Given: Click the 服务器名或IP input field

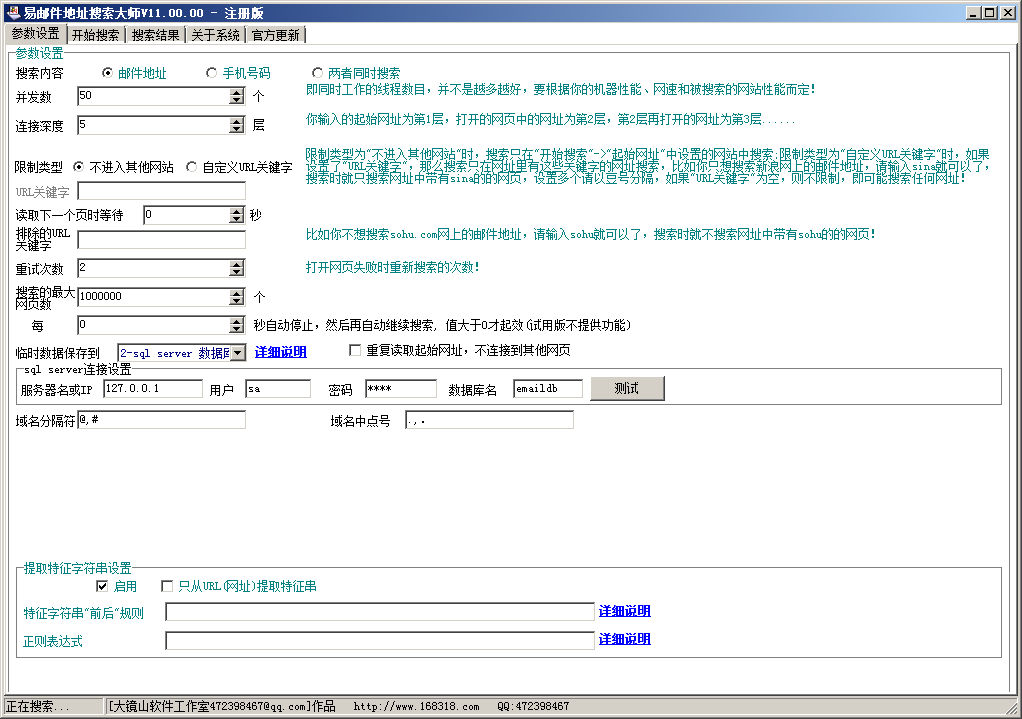Looking at the screenshot, I should pyautogui.click(x=152, y=389).
